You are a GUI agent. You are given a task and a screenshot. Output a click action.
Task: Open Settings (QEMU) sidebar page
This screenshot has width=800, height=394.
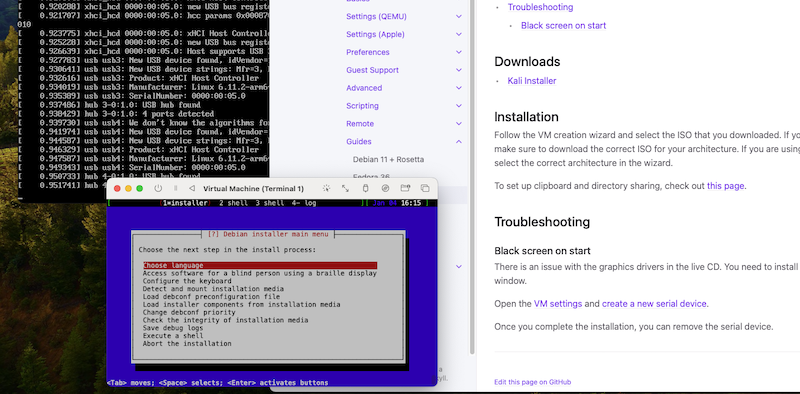coord(376,16)
